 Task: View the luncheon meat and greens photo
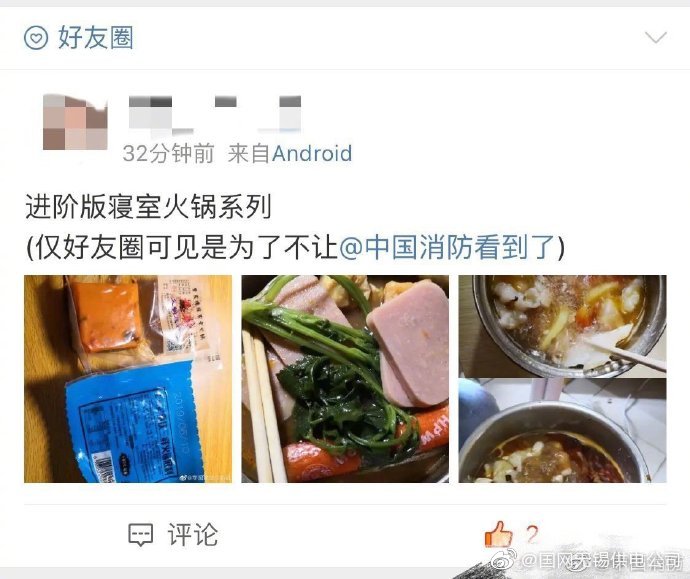pos(345,379)
